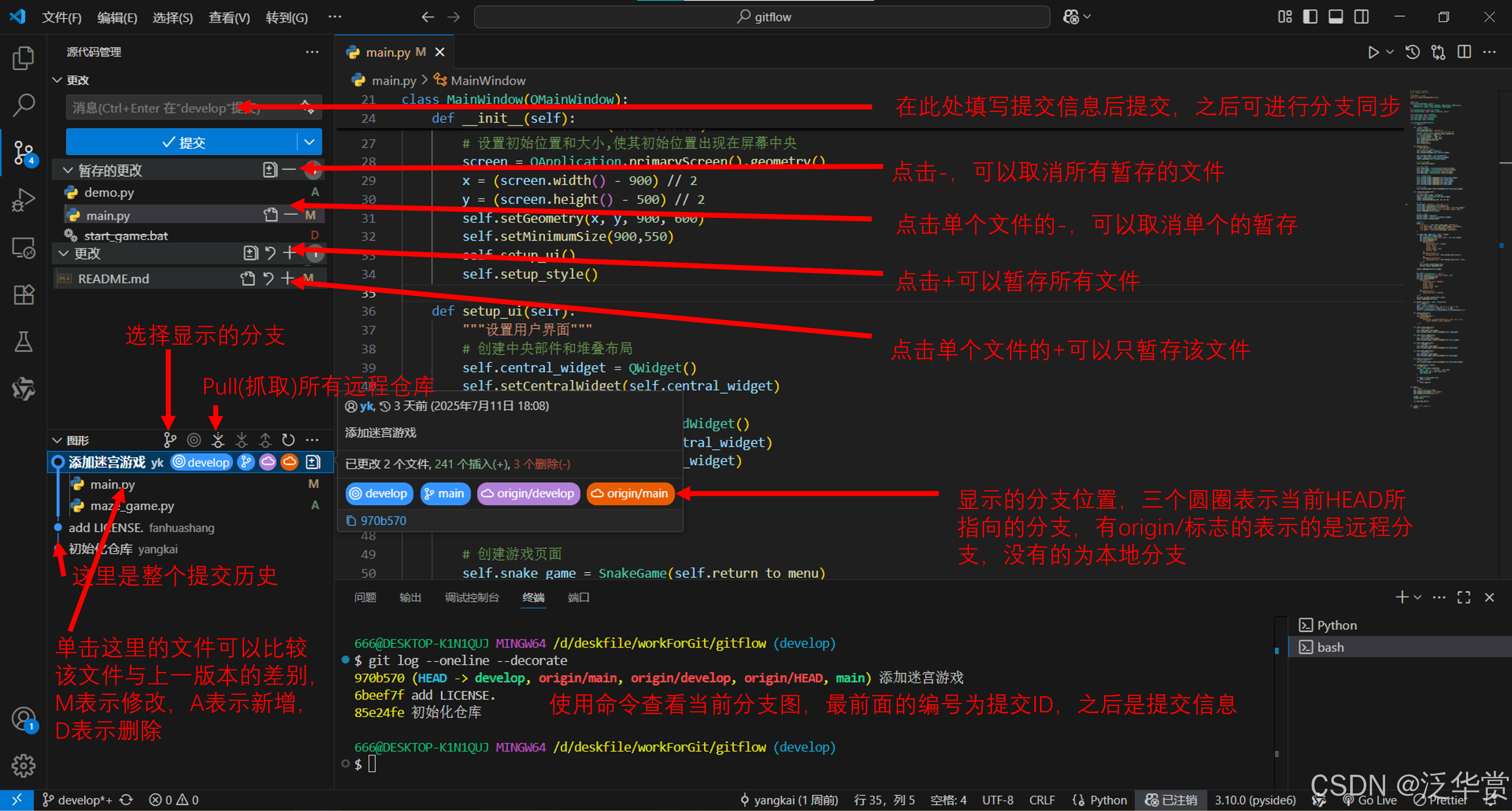The image size is (1512, 811).
Task: Open the run button dropdown chevron
Action: click(x=1390, y=52)
